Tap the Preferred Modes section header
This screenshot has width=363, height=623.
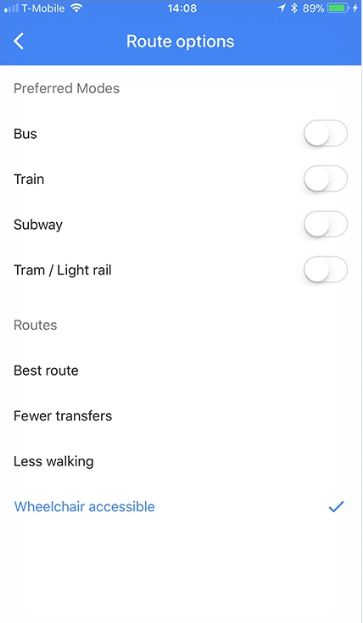click(x=66, y=88)
